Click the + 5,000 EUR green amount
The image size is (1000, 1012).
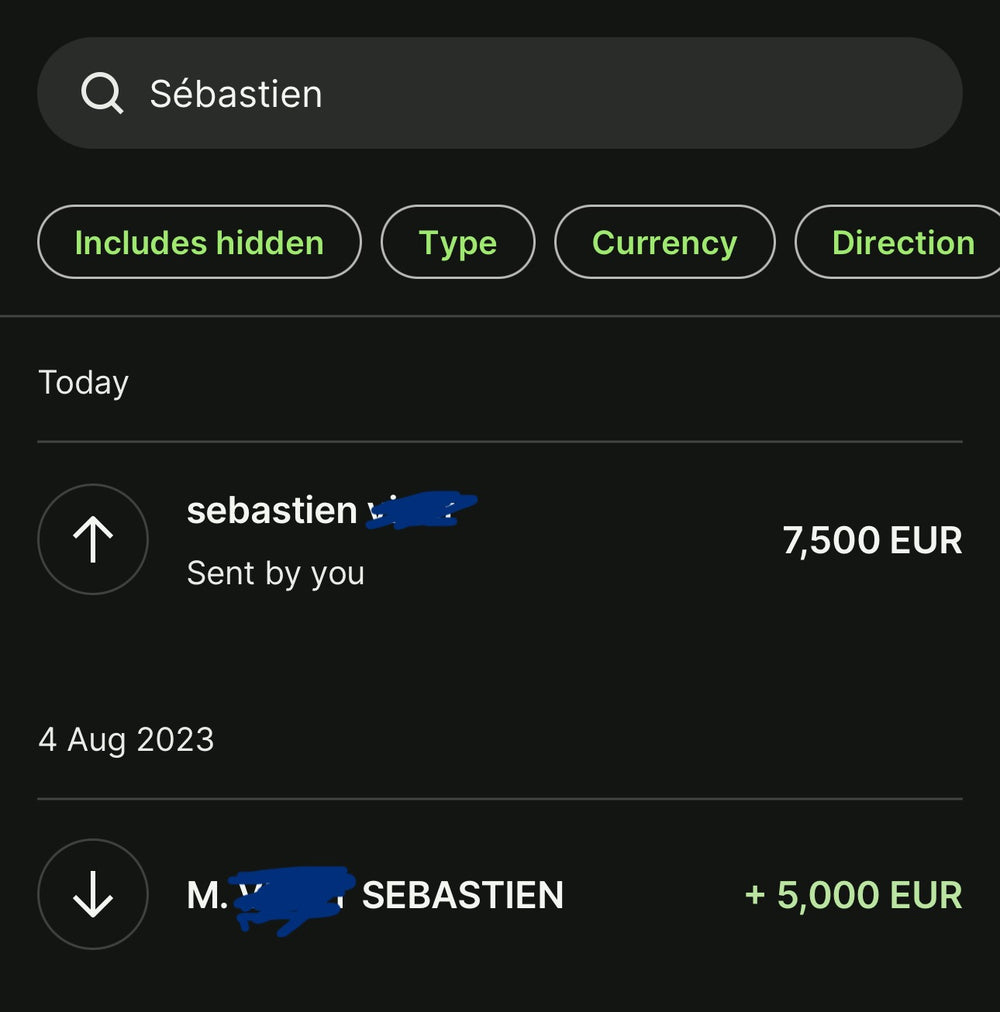[x=853, y=895]
